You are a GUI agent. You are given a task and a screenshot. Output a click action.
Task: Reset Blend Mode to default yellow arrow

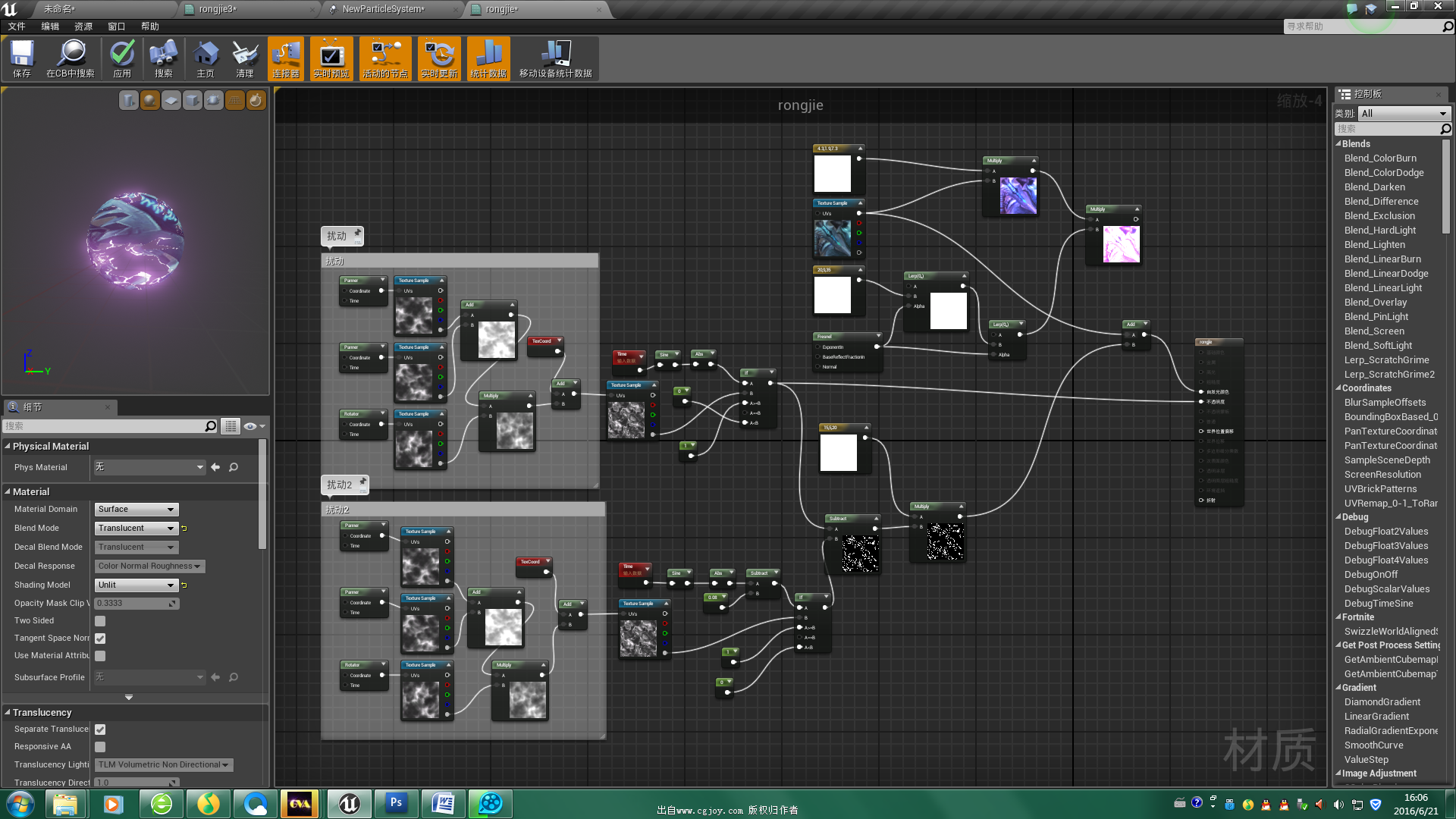click(x=184, y=529)
